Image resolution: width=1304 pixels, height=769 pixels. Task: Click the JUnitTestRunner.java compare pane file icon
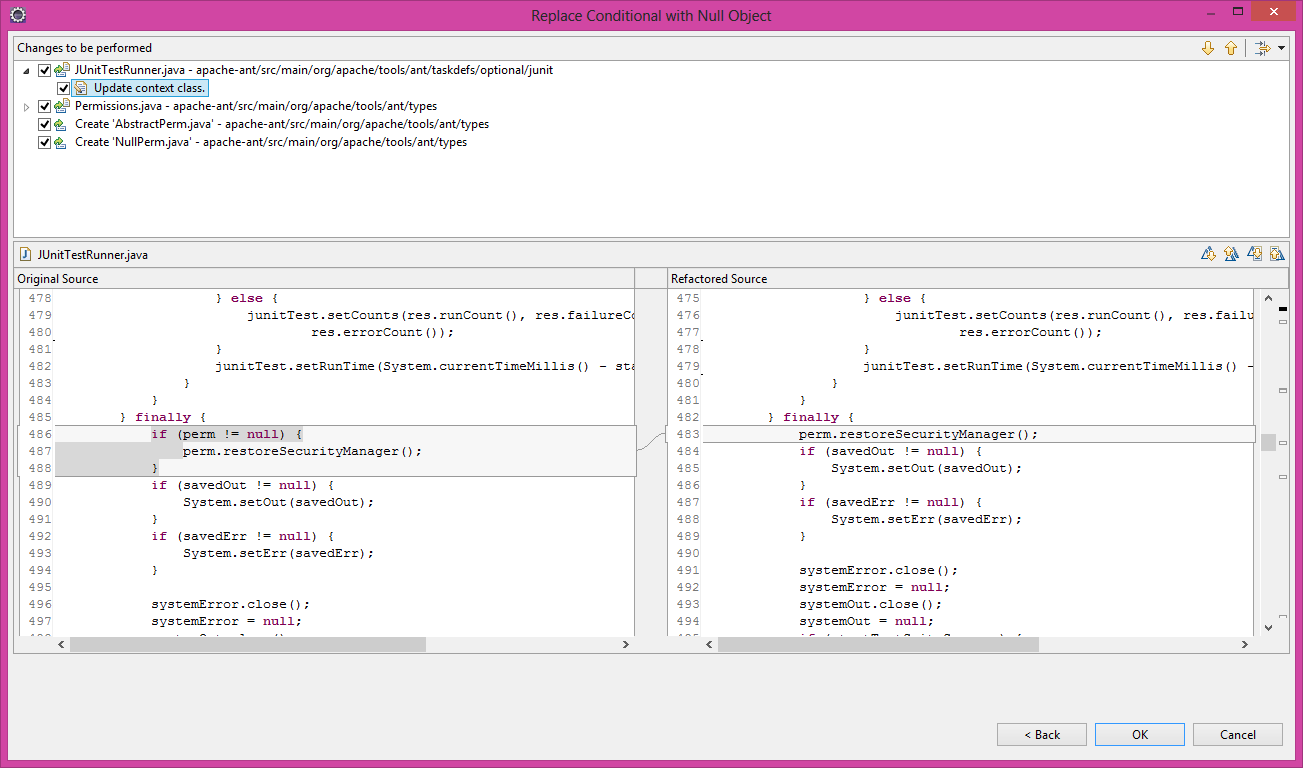point(26,255)
